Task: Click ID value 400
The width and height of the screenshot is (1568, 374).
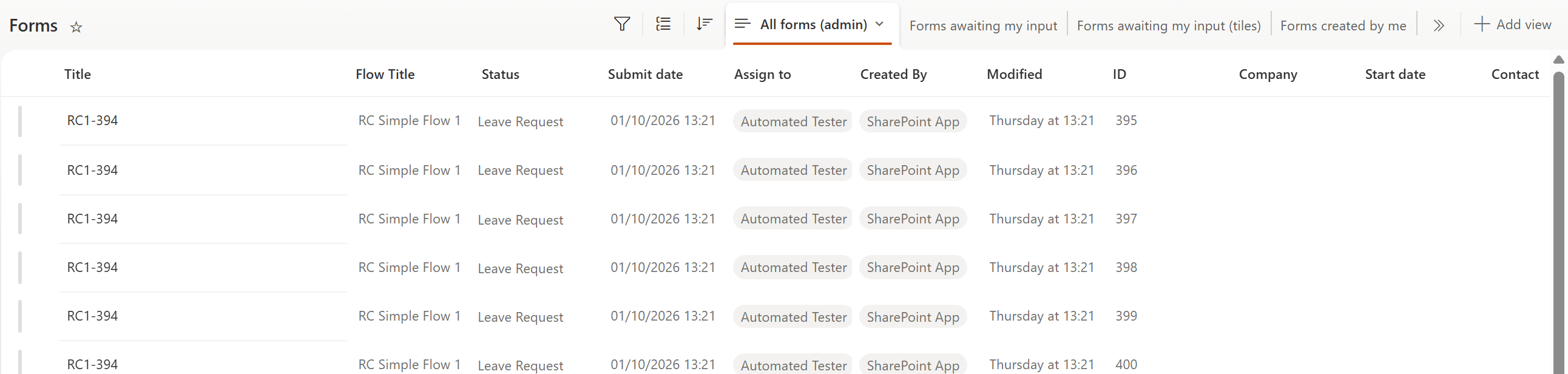Action: pos(1126,364)
